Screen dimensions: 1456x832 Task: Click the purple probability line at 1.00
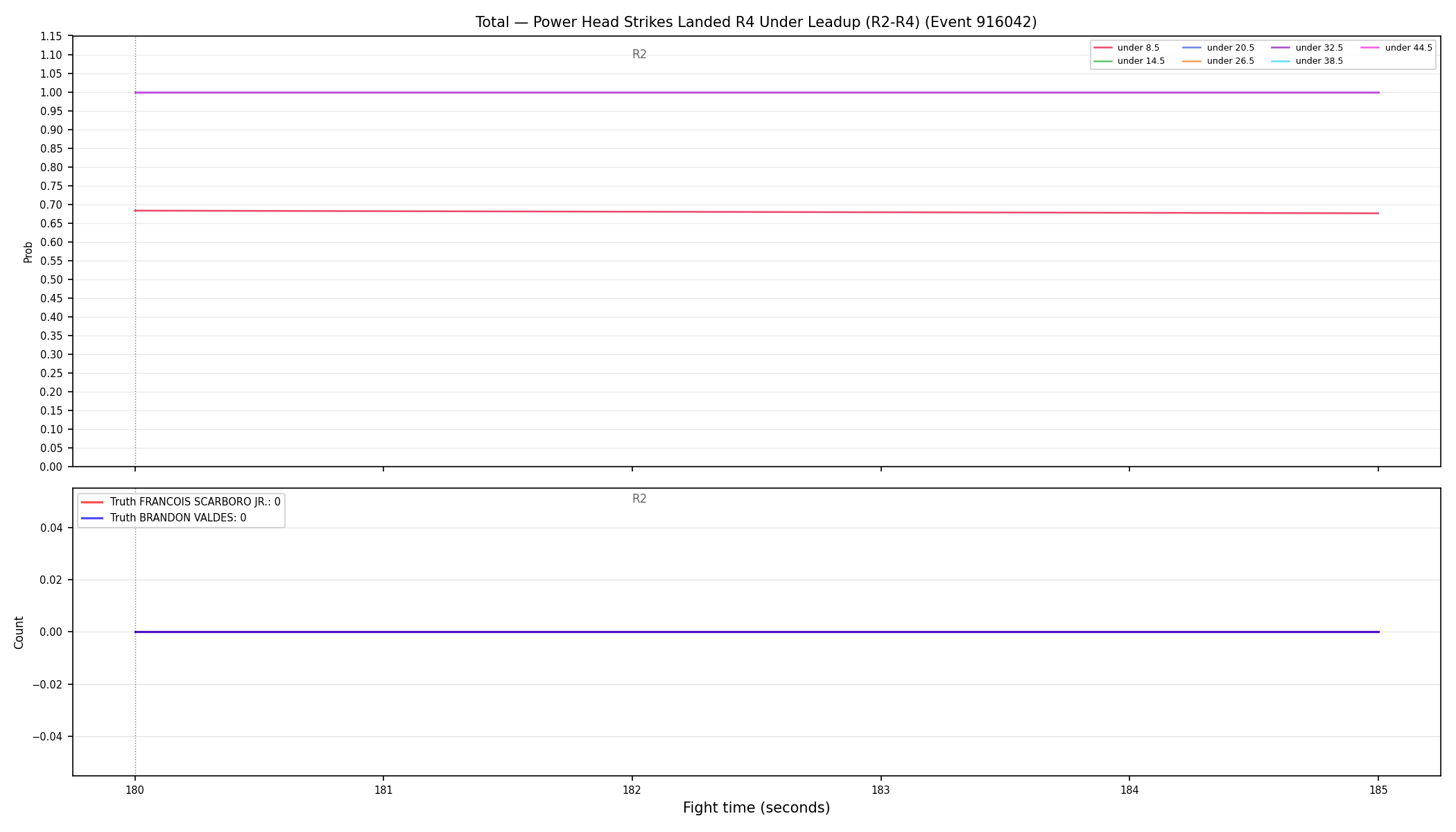click(756, 92)
